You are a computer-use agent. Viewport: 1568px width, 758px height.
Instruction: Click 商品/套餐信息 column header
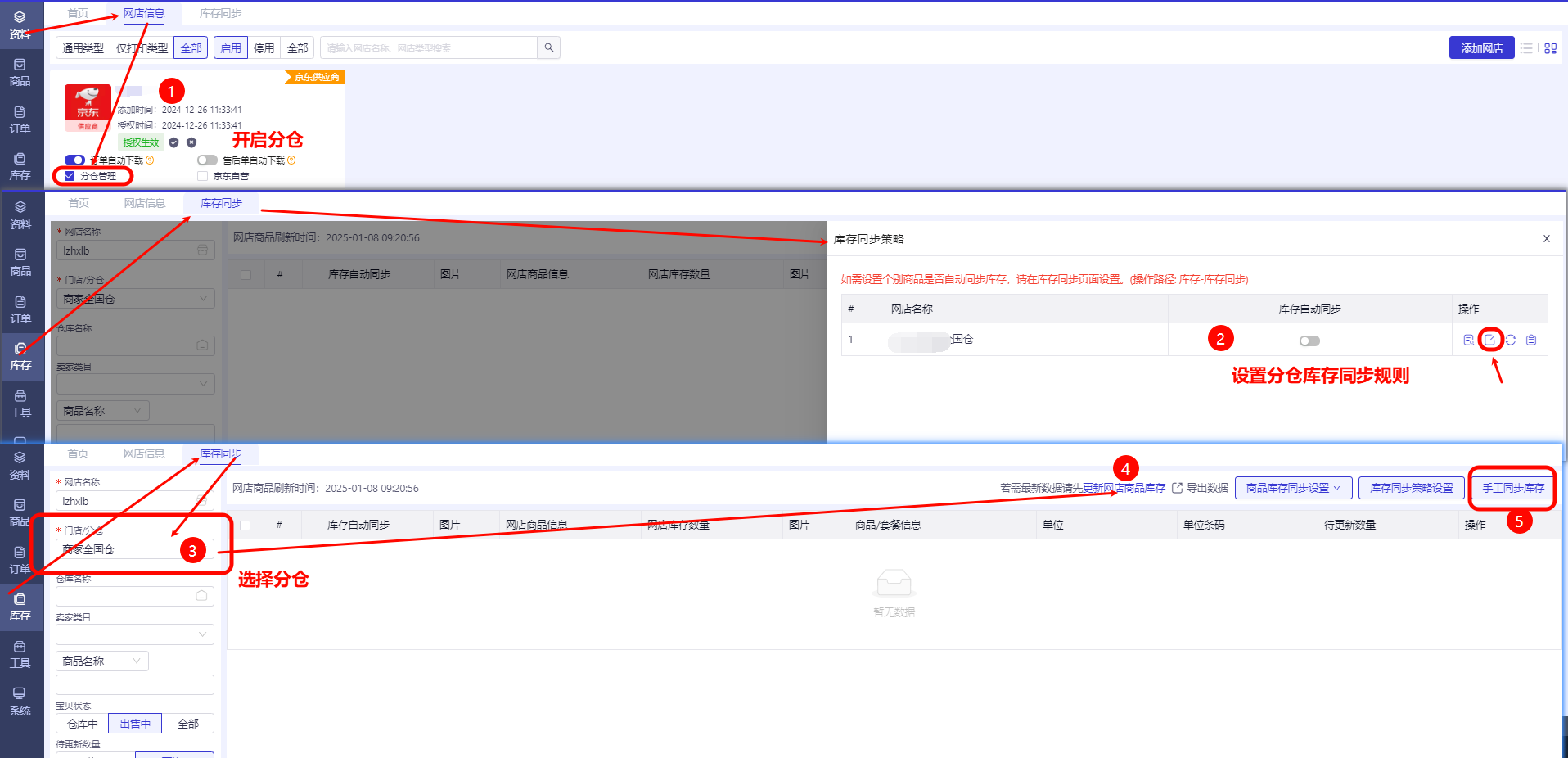888,525
